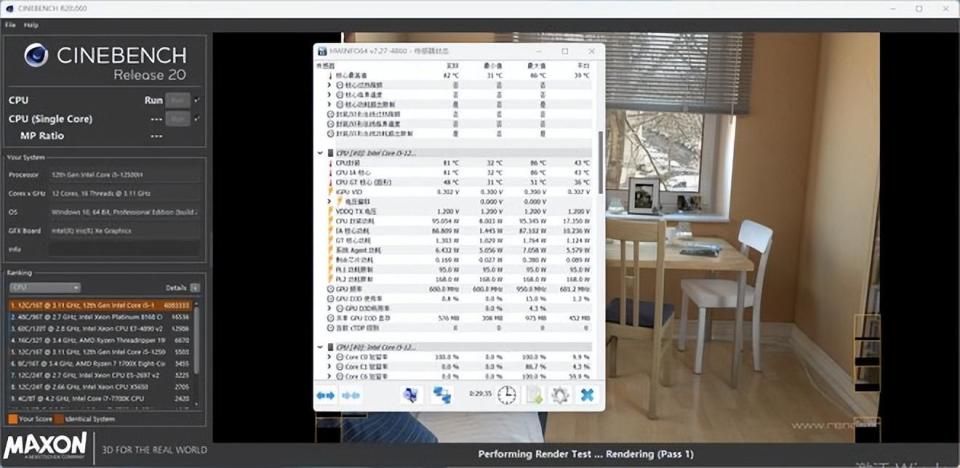Open the Ranking CPU dropdown
This screenshot has width=960, height=468.
(45, 287)
